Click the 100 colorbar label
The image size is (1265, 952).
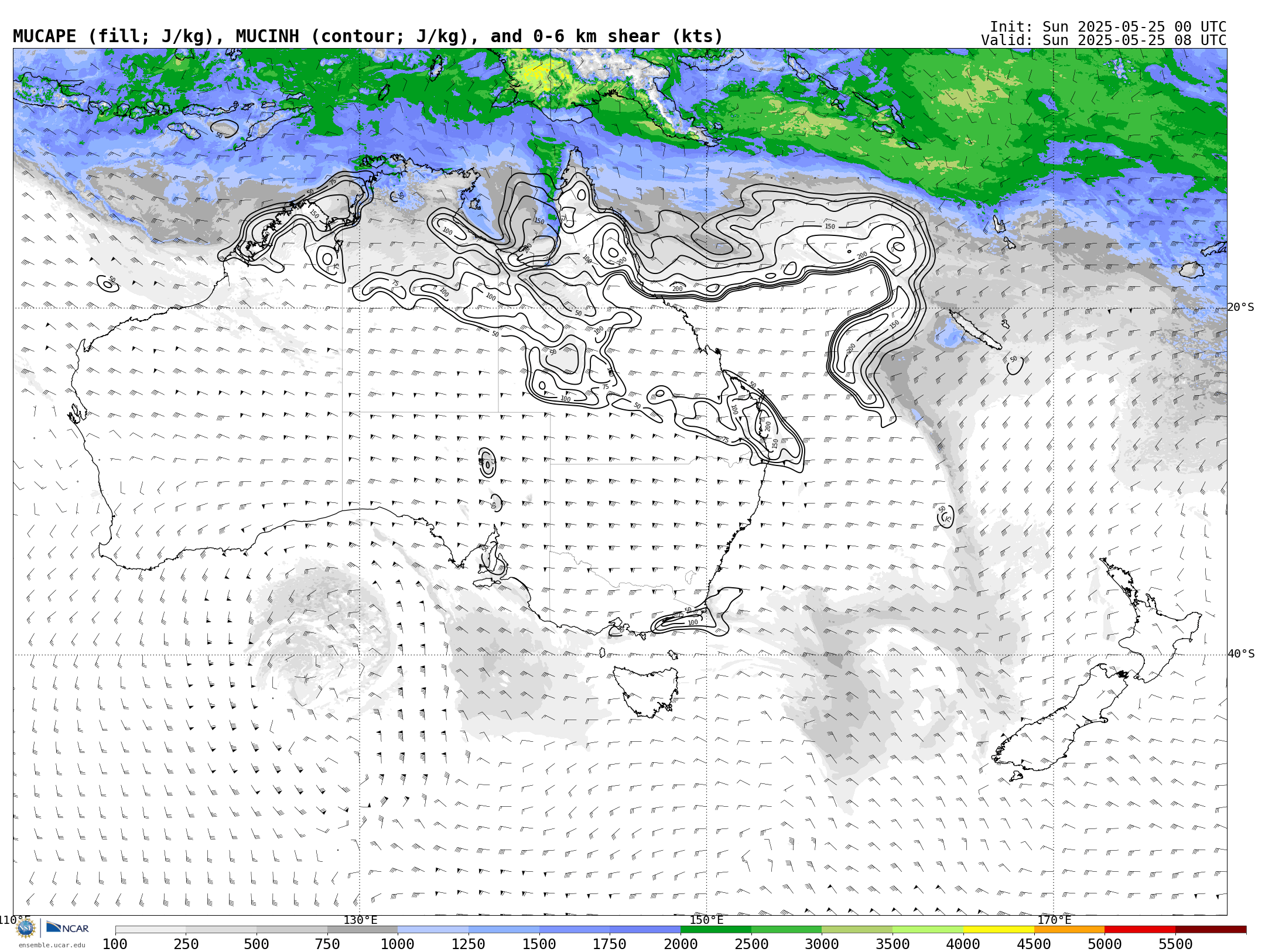[115, 944]
